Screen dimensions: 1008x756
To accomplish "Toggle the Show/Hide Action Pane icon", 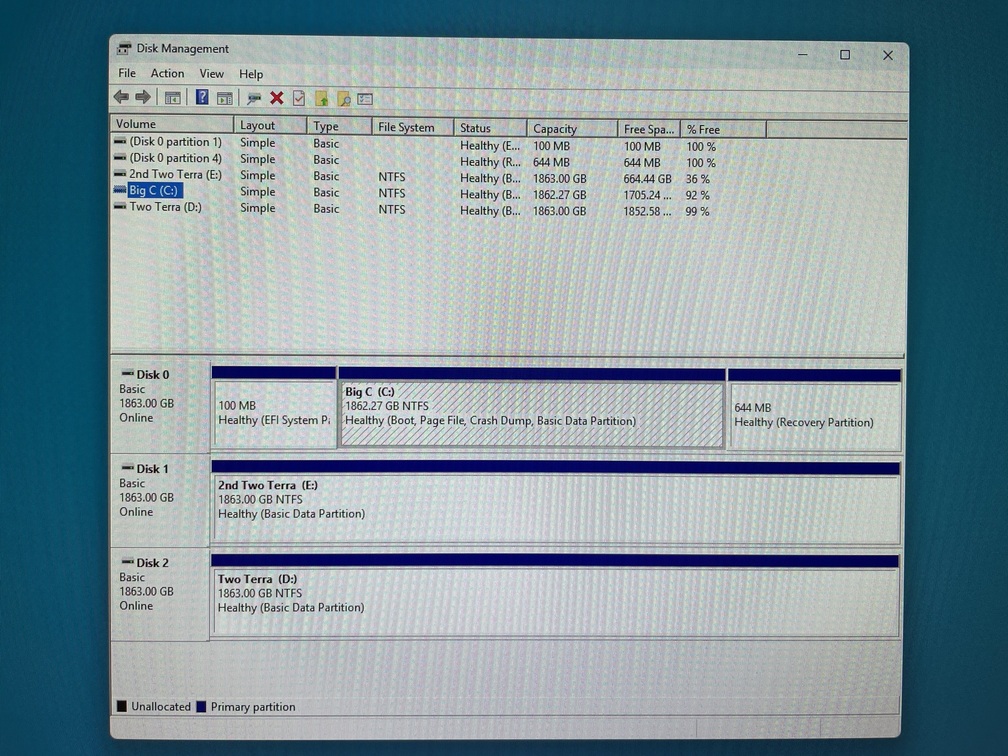I will click(x=225, y=98).
